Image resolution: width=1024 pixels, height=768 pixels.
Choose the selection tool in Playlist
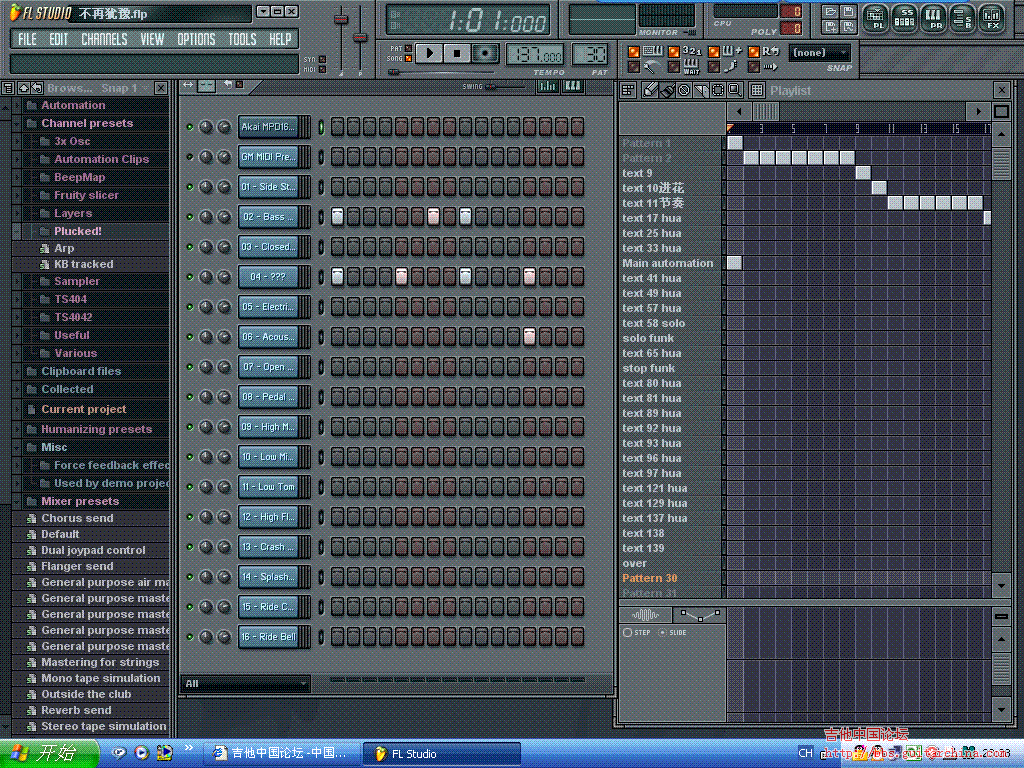tap(718, 90)
